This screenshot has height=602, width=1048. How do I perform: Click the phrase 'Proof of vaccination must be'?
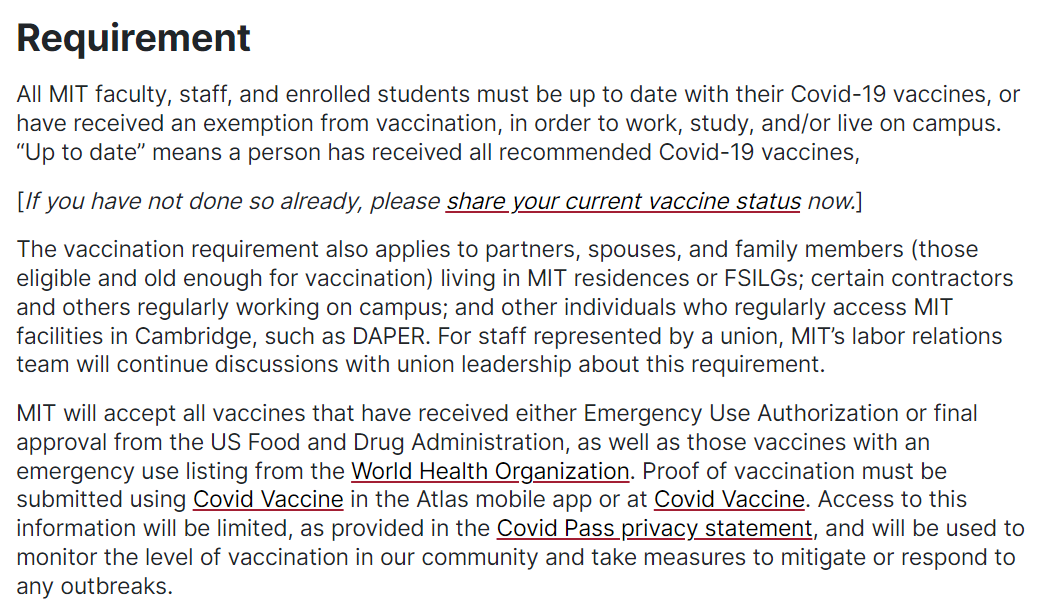coord(795,471)
